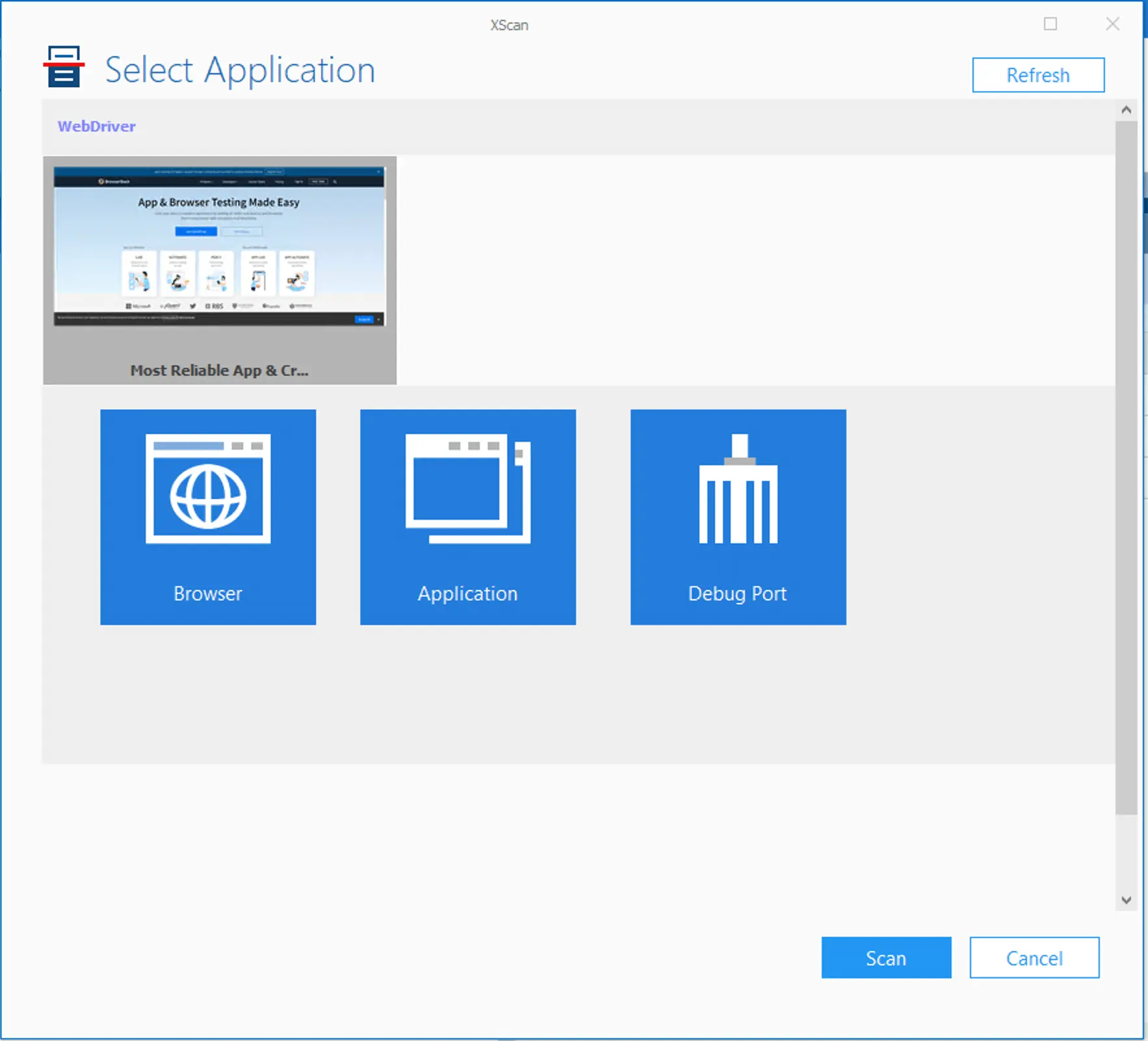This screenshot has width=1148, height=1041.
Task: Pick the Debug Port plug icon
Action: click(738, 490)
